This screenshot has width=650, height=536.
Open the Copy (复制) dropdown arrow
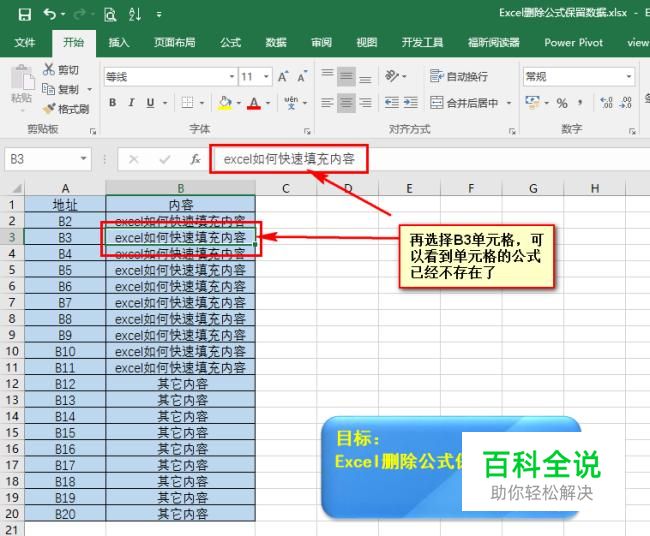90,89
